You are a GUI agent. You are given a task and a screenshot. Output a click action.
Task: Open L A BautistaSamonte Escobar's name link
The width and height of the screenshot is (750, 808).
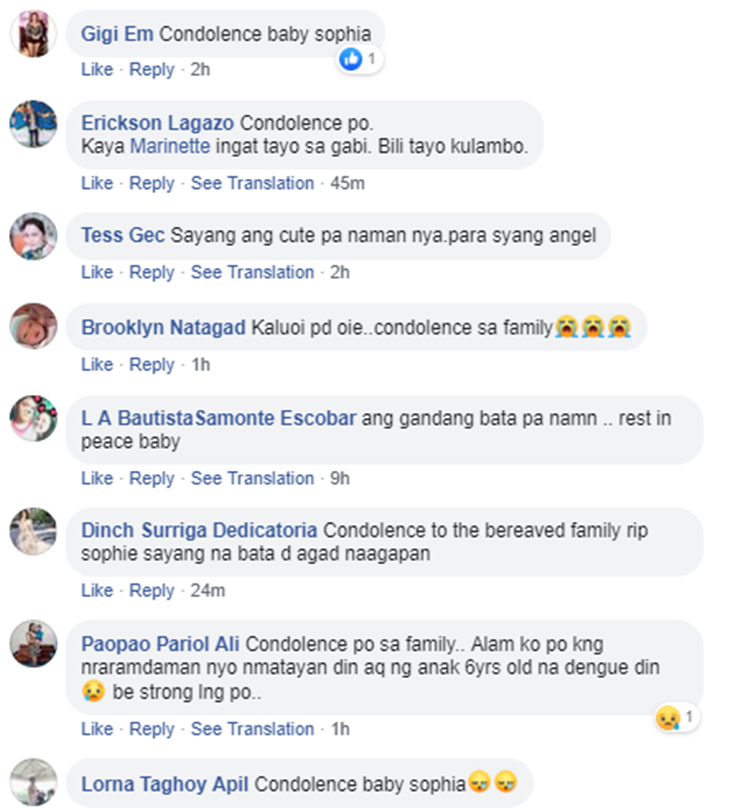[x=219, y=418]
